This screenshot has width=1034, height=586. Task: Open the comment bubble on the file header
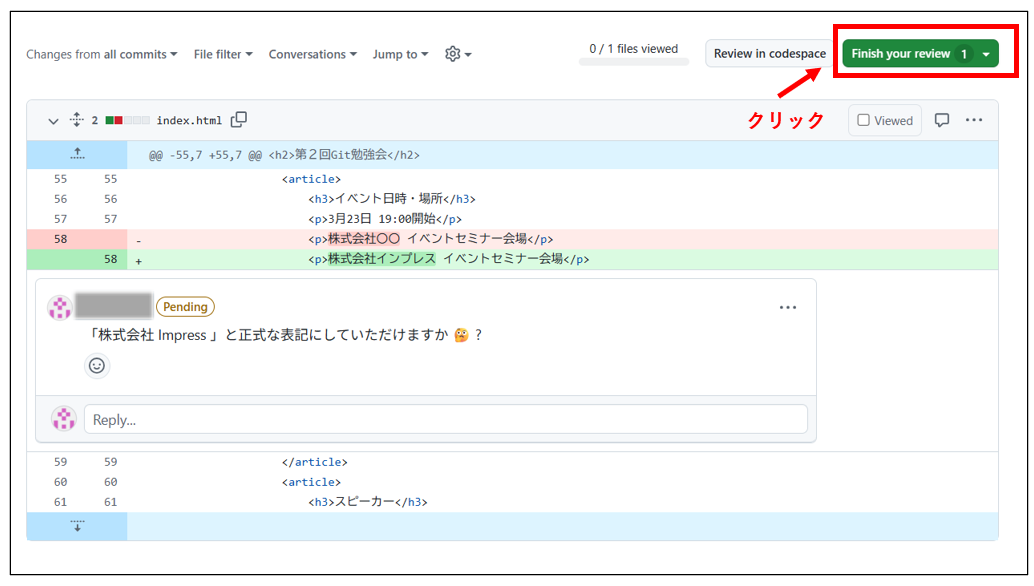click(x=941, y=119)
